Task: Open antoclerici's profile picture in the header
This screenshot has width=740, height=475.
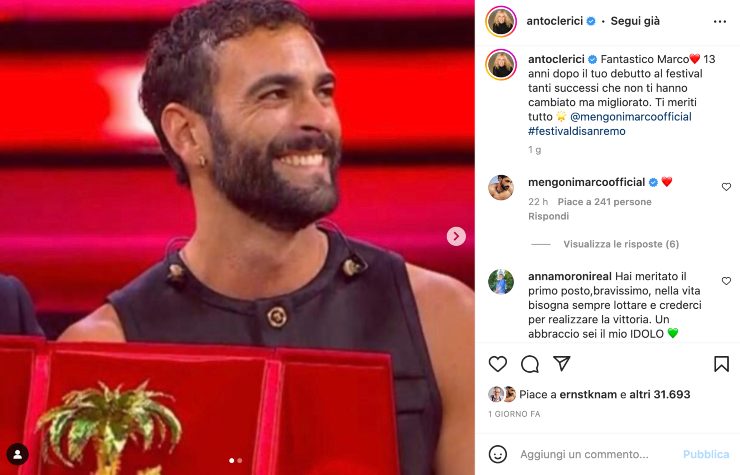Action: click(501, 21)
